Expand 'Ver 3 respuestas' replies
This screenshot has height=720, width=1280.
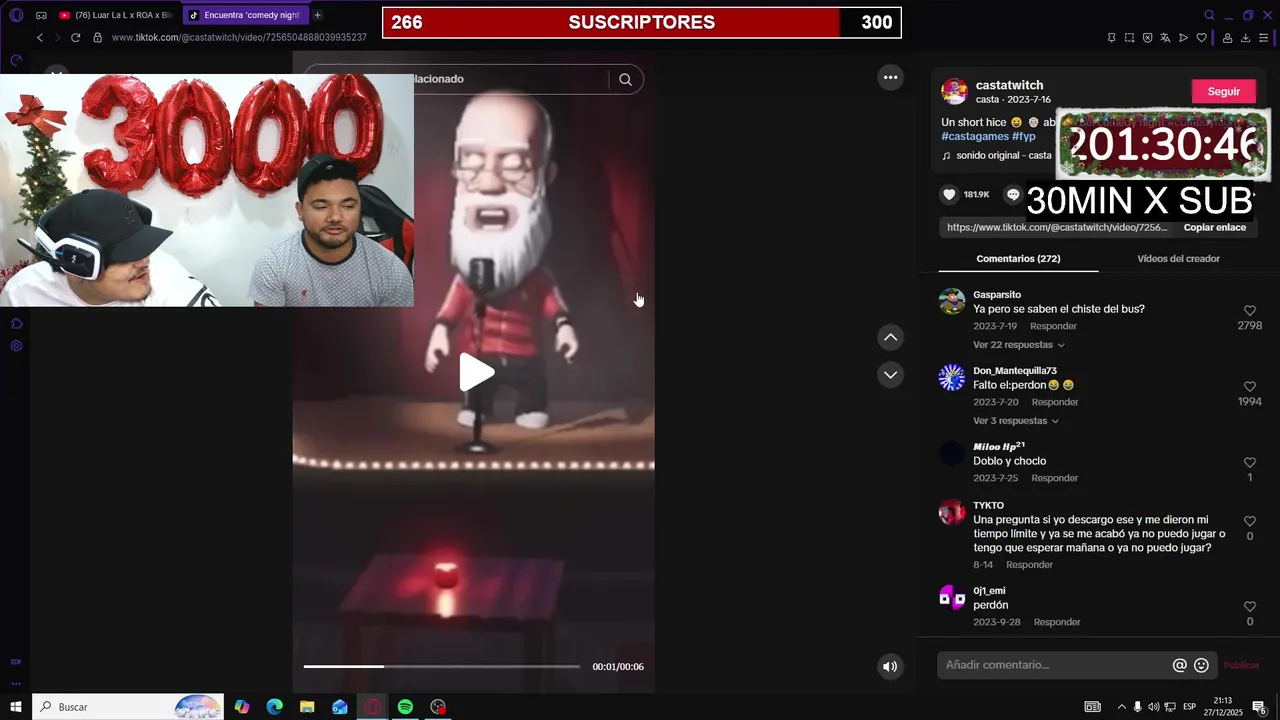(1016, 421)
